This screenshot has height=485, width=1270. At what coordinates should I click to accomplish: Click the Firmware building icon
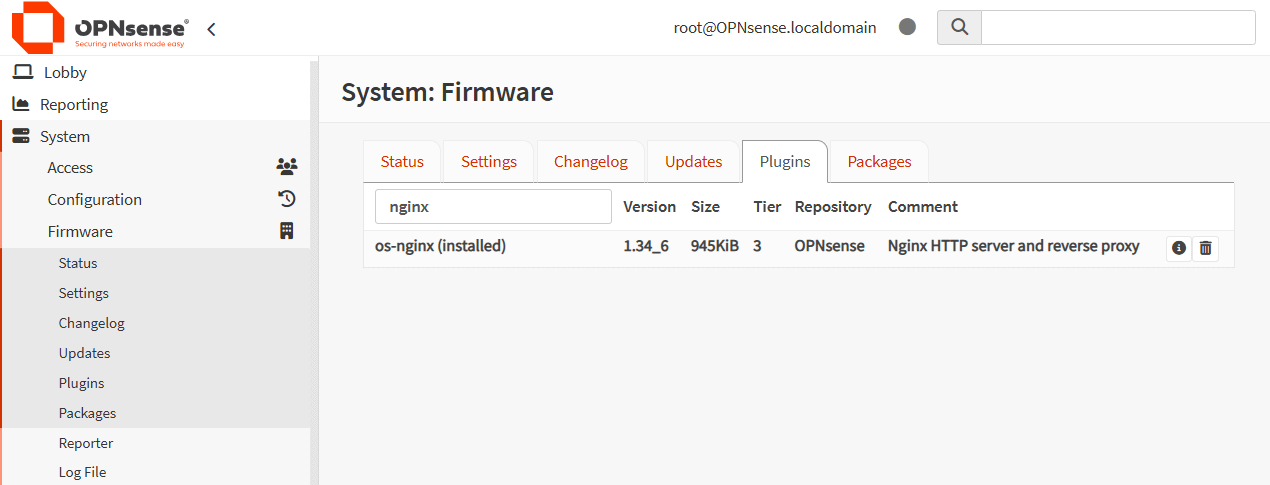click(x=287, y=231)
